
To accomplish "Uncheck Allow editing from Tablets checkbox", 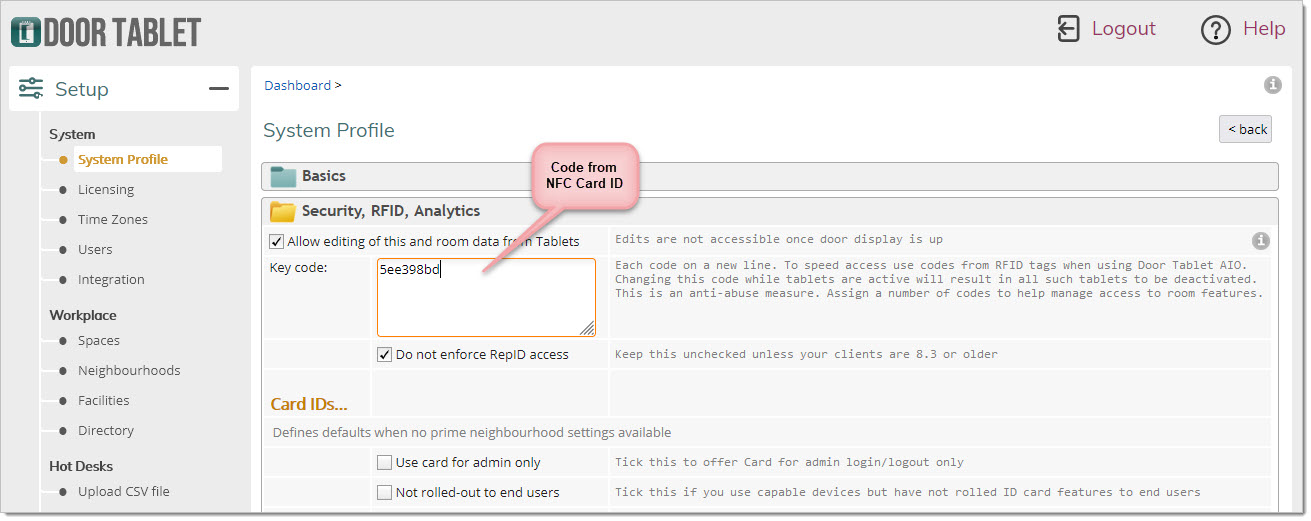I will click(x=276, y=241).
